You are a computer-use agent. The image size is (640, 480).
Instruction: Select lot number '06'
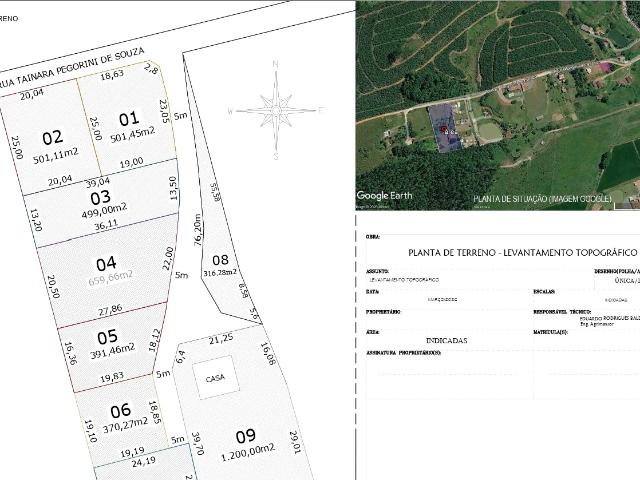(x=121, y=411)
